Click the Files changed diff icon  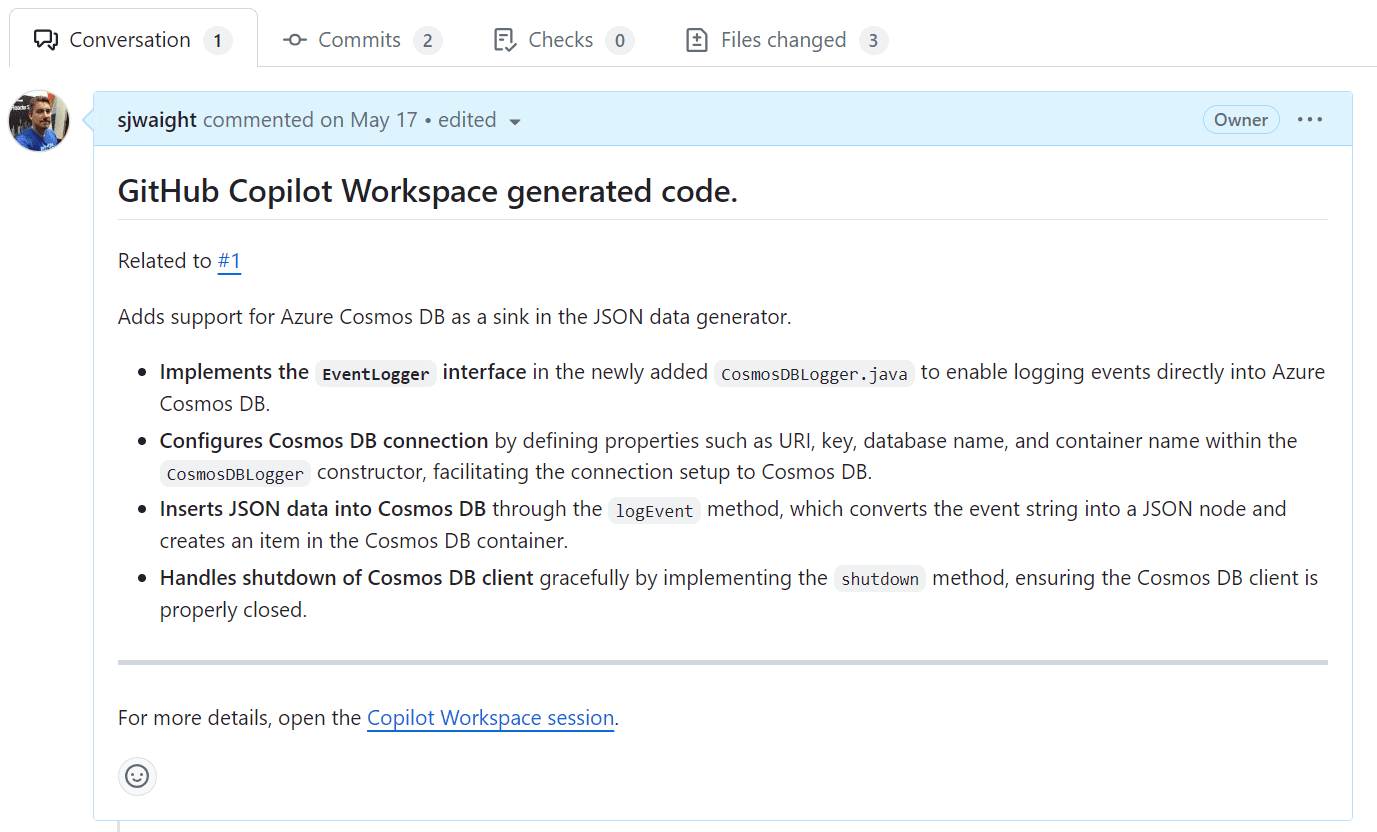click(x=697, y=40)
